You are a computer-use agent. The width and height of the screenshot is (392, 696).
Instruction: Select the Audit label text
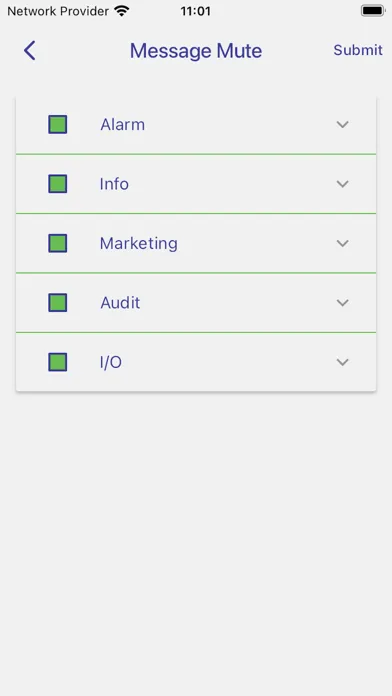(x=120, y=303)
